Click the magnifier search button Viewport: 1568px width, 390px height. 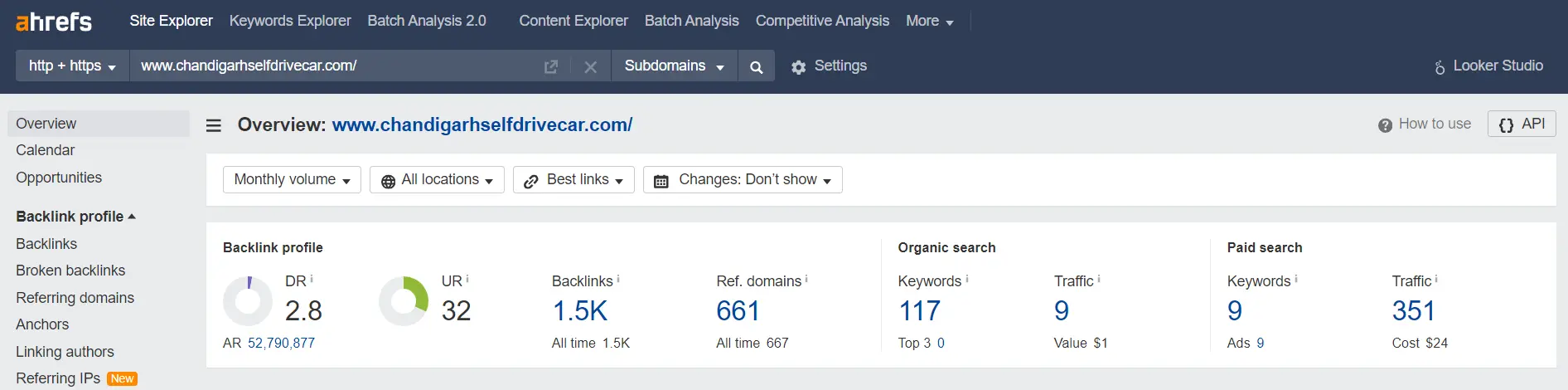[x=756, y=66]
